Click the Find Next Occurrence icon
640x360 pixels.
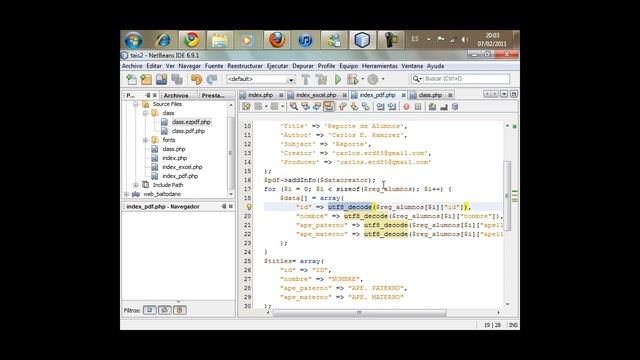pyautogui.click(x=316, y=107)
